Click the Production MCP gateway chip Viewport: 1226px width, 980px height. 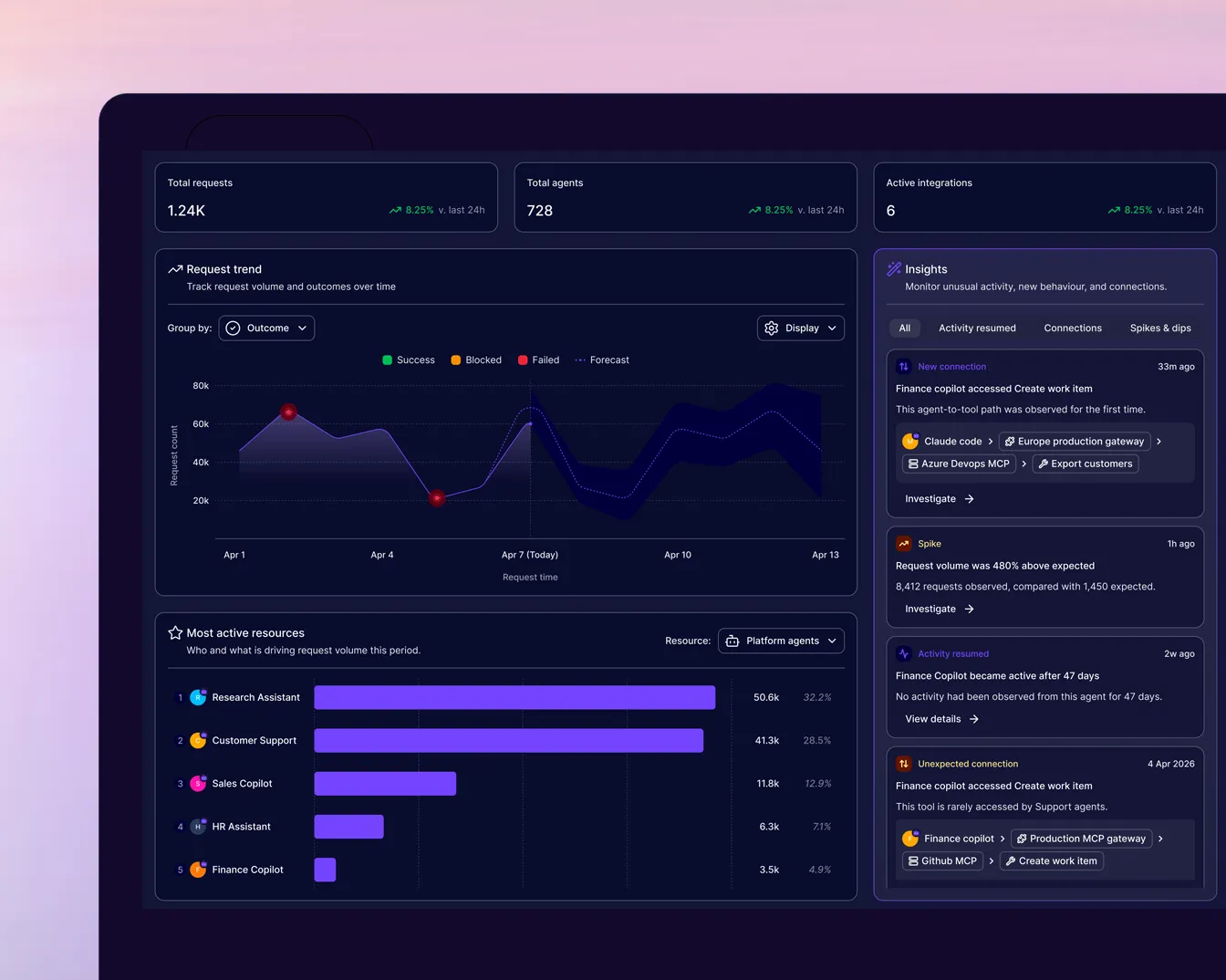tap(1082, 839)
